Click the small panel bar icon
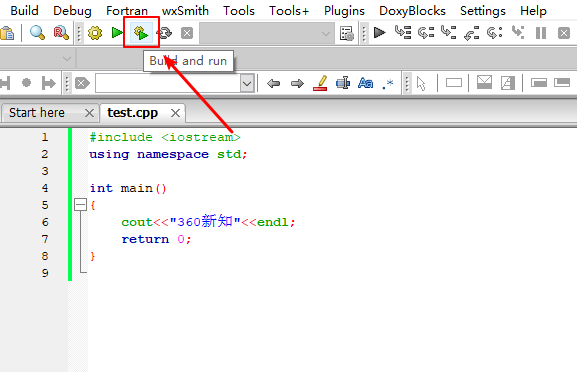Image resolution: width=577 pixels, height=372 pixels. tap(539, 83)
